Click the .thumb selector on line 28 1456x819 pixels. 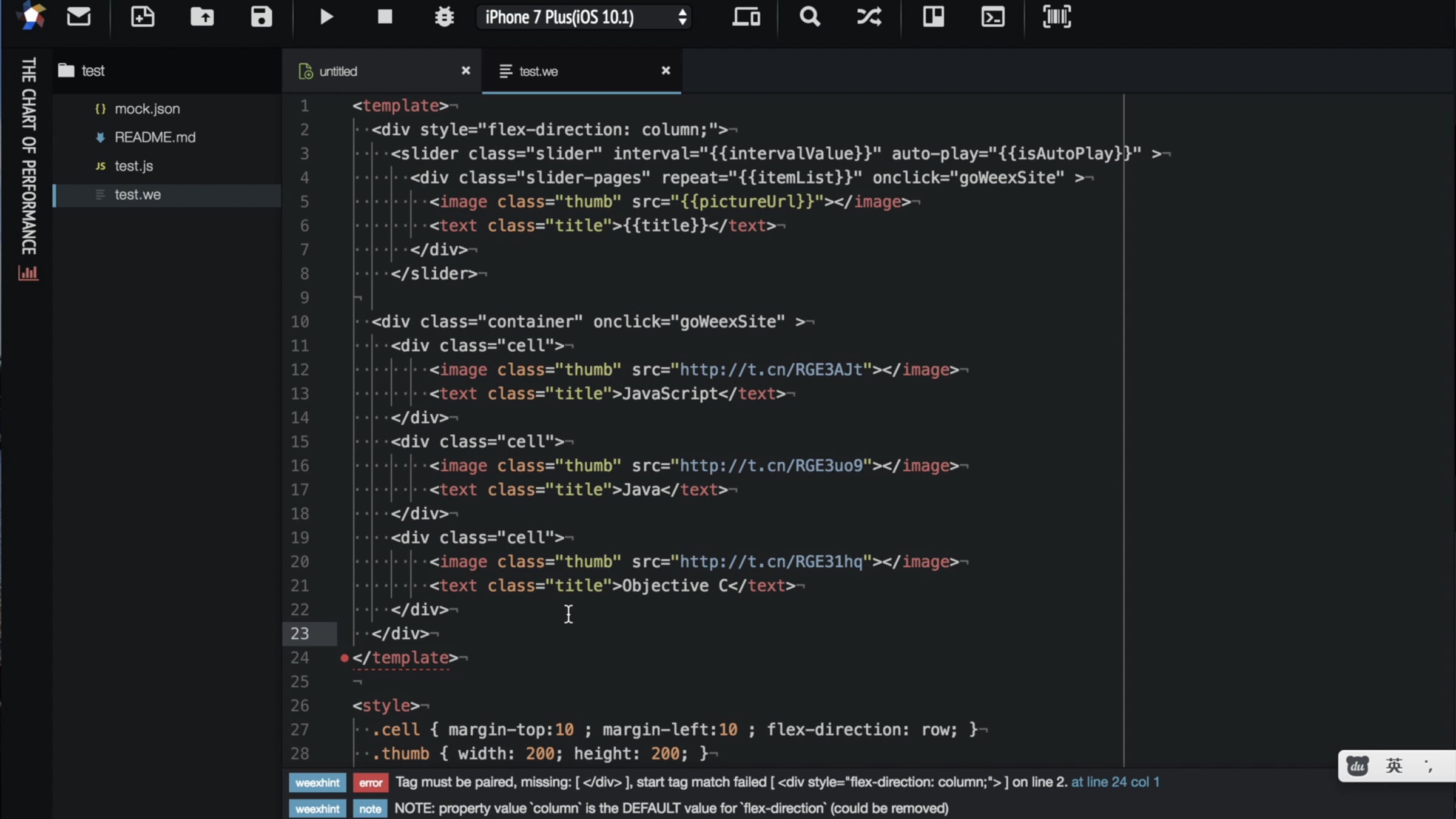(x=400, y=753)
